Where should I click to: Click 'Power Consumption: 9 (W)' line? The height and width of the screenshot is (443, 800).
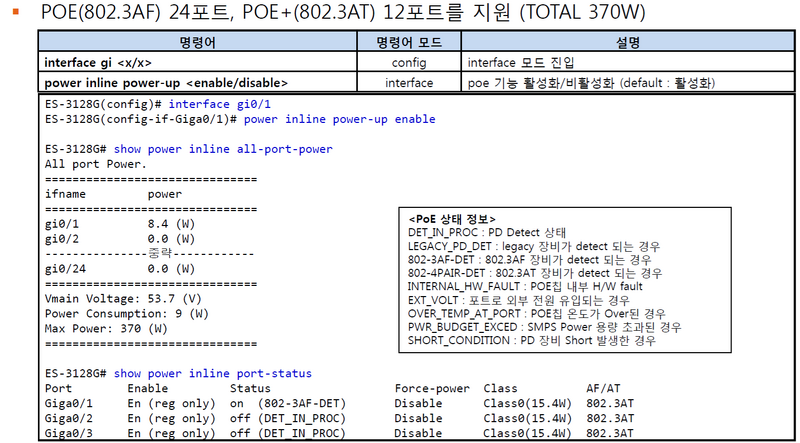pyautogui.click(x=127, y=313)
